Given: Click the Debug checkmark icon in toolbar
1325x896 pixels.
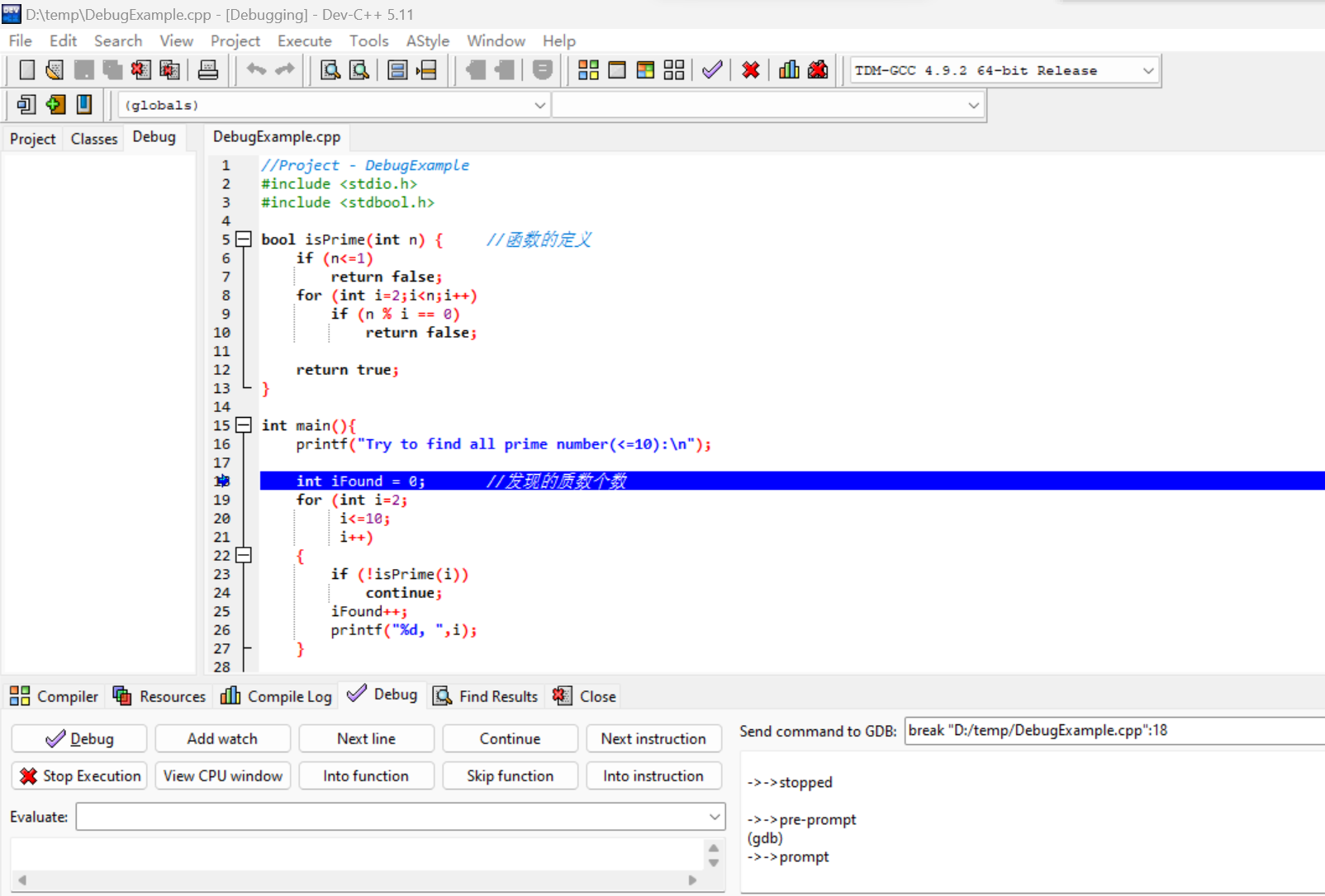Looking at the screenshot, I should click(712, 70).
